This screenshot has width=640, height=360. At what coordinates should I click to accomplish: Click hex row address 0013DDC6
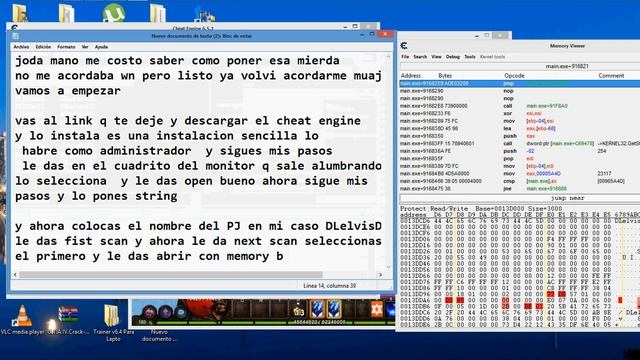point(415,312)
